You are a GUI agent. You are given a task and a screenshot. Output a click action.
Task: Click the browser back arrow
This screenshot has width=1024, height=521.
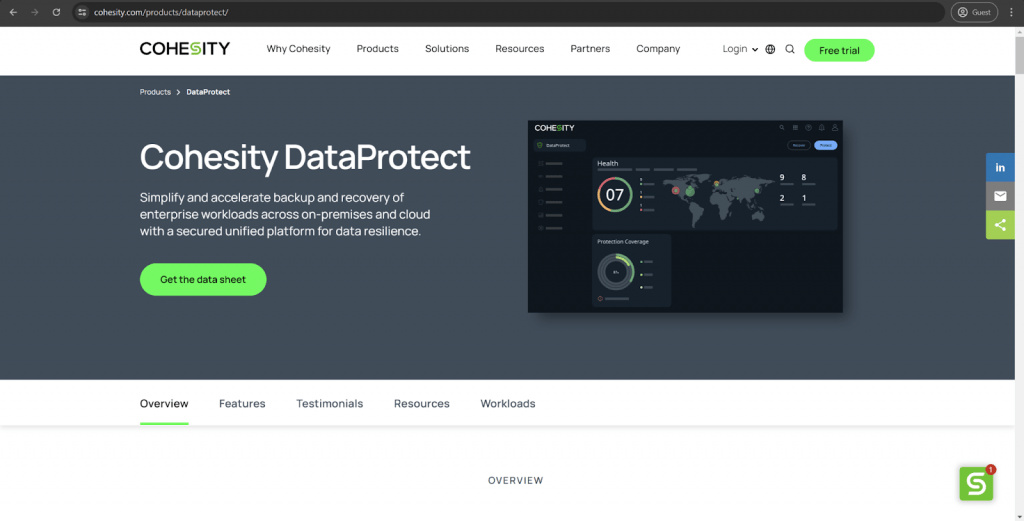(x=13, y=12)
